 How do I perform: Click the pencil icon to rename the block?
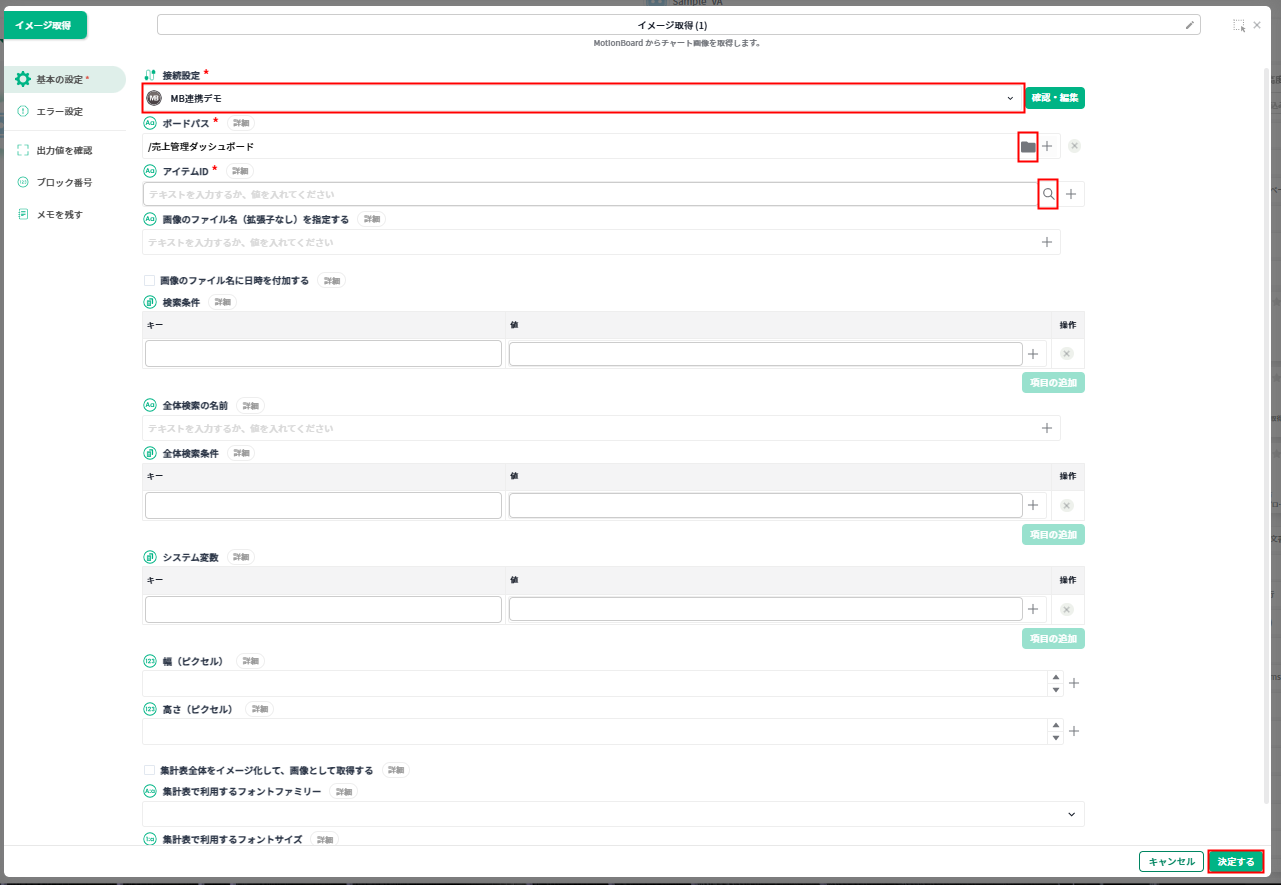click(x=1189, y=25)
